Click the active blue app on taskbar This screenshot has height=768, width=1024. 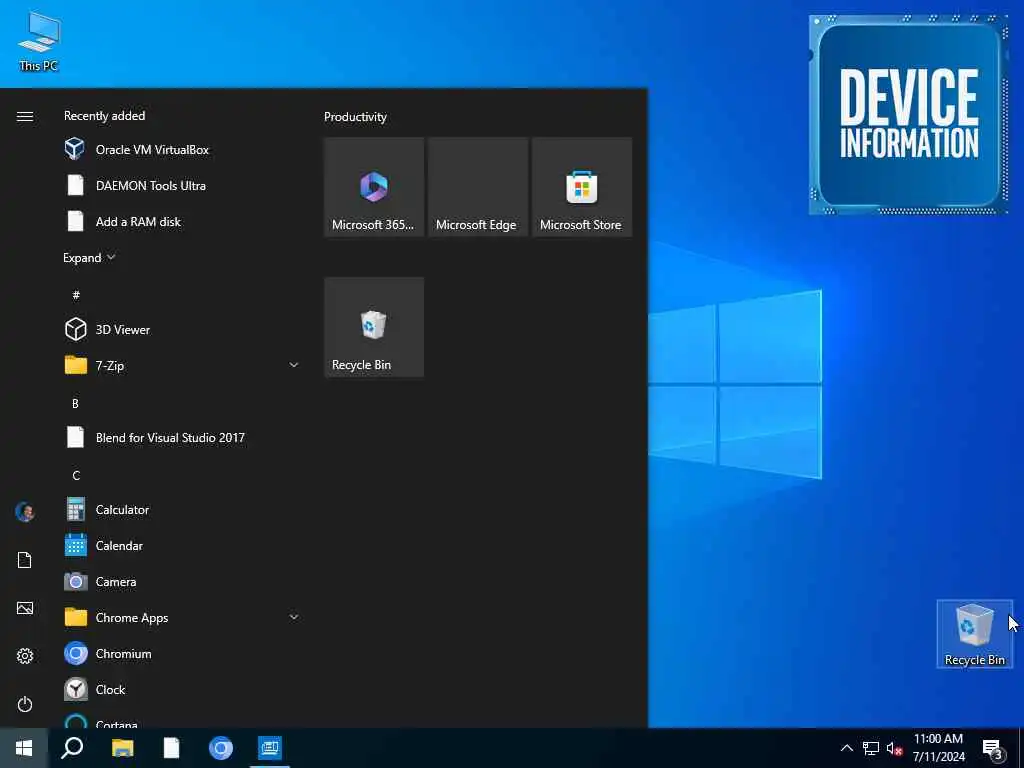[x=270, y=748]
